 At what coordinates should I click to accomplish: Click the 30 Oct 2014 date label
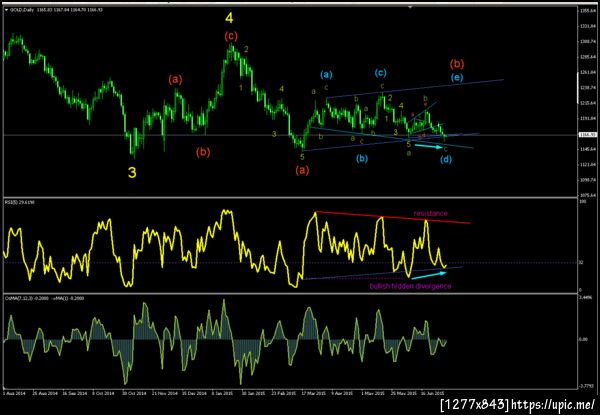point(134,393)
